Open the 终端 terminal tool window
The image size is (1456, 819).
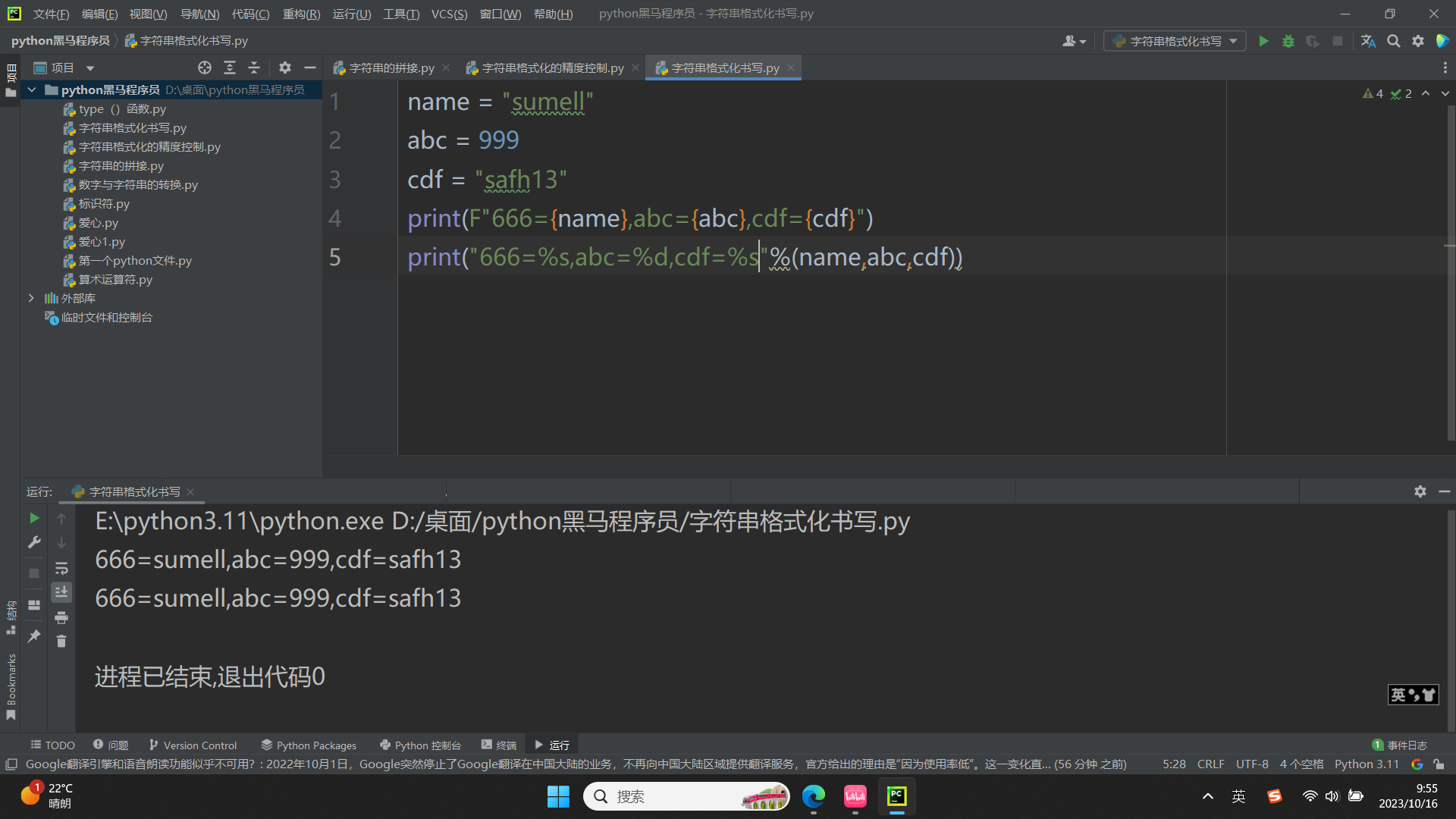pos(499,745)
